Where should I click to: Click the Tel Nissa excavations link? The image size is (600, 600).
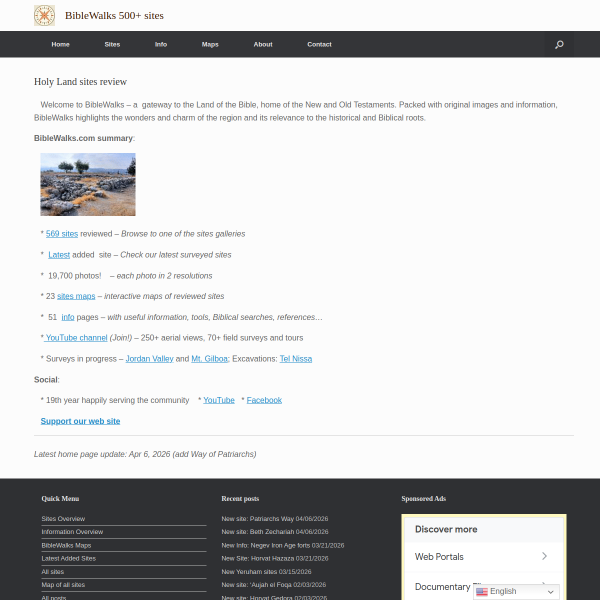(295, 358)
